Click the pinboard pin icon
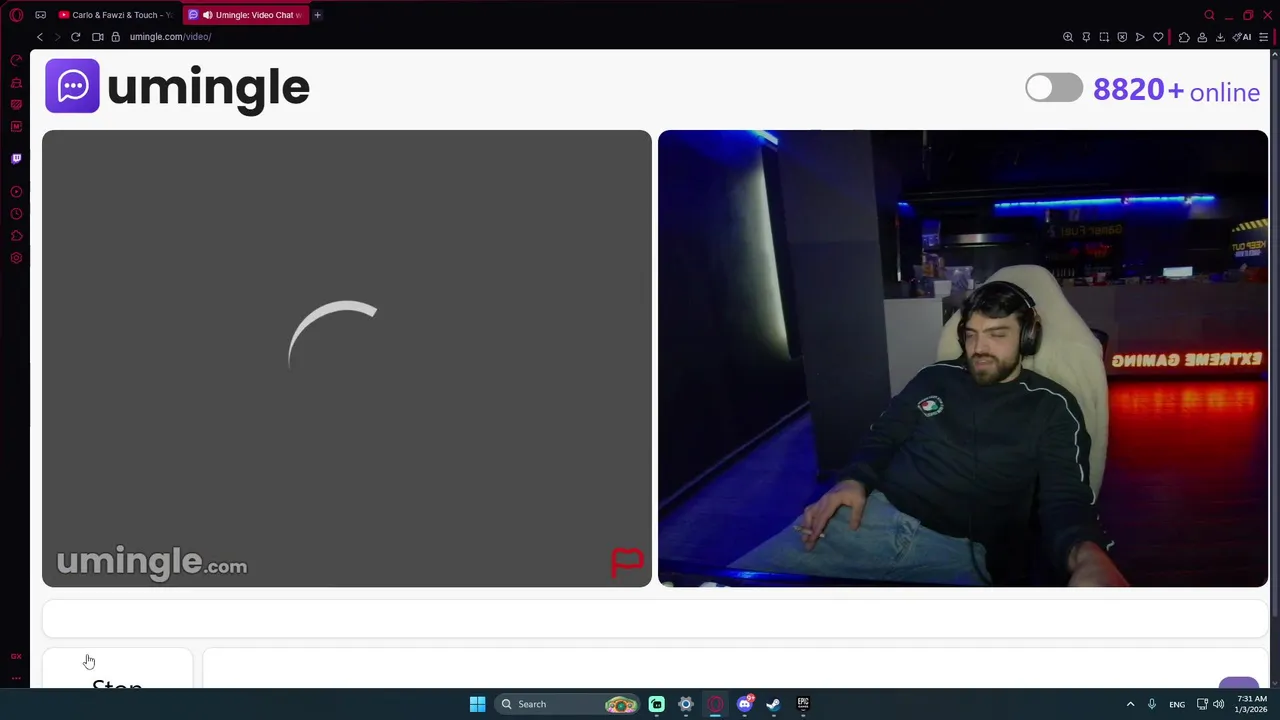Screen dimensions: 1280x720 tap(1086, 37)
